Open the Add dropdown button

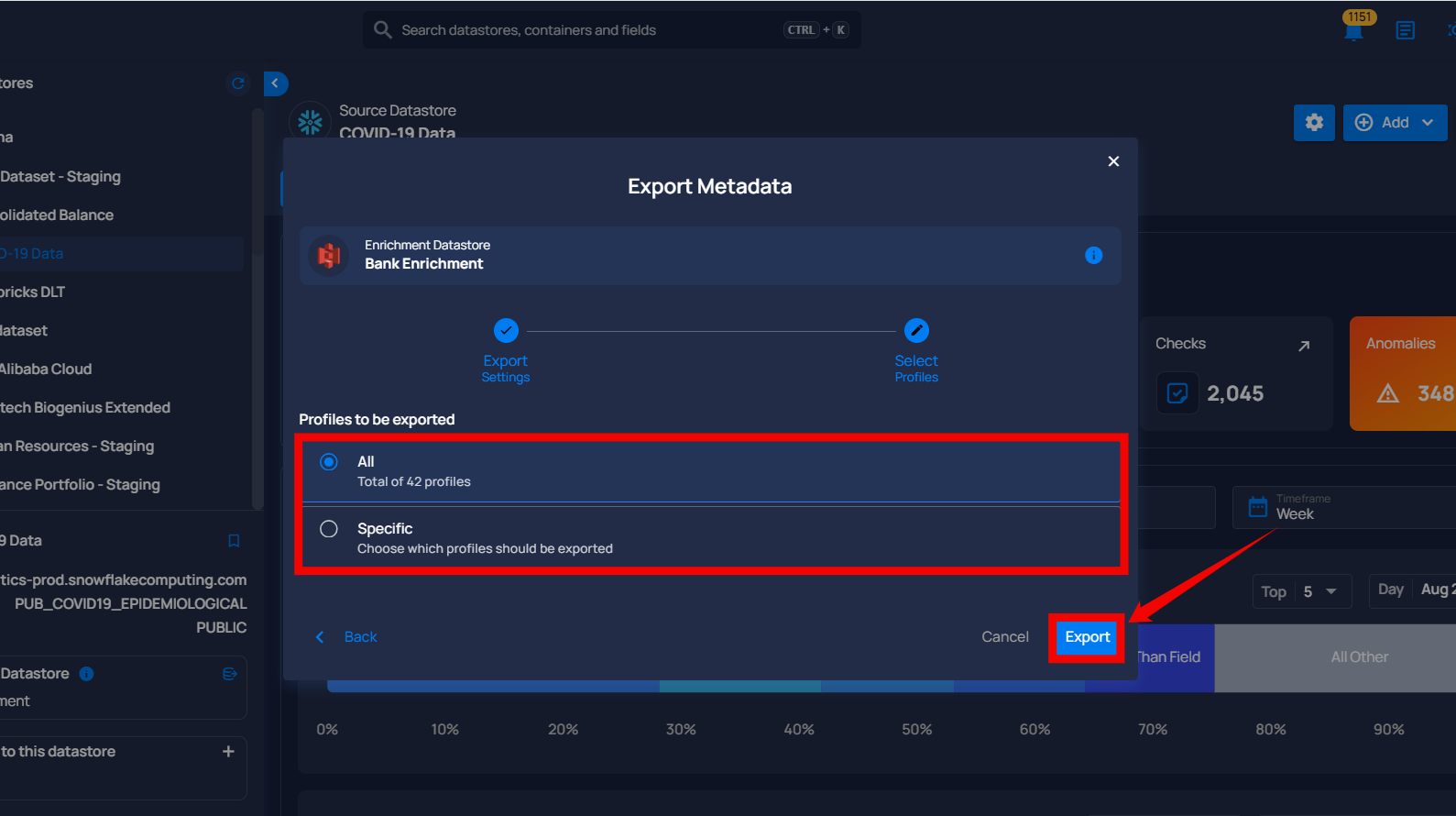pos(1395,122)
